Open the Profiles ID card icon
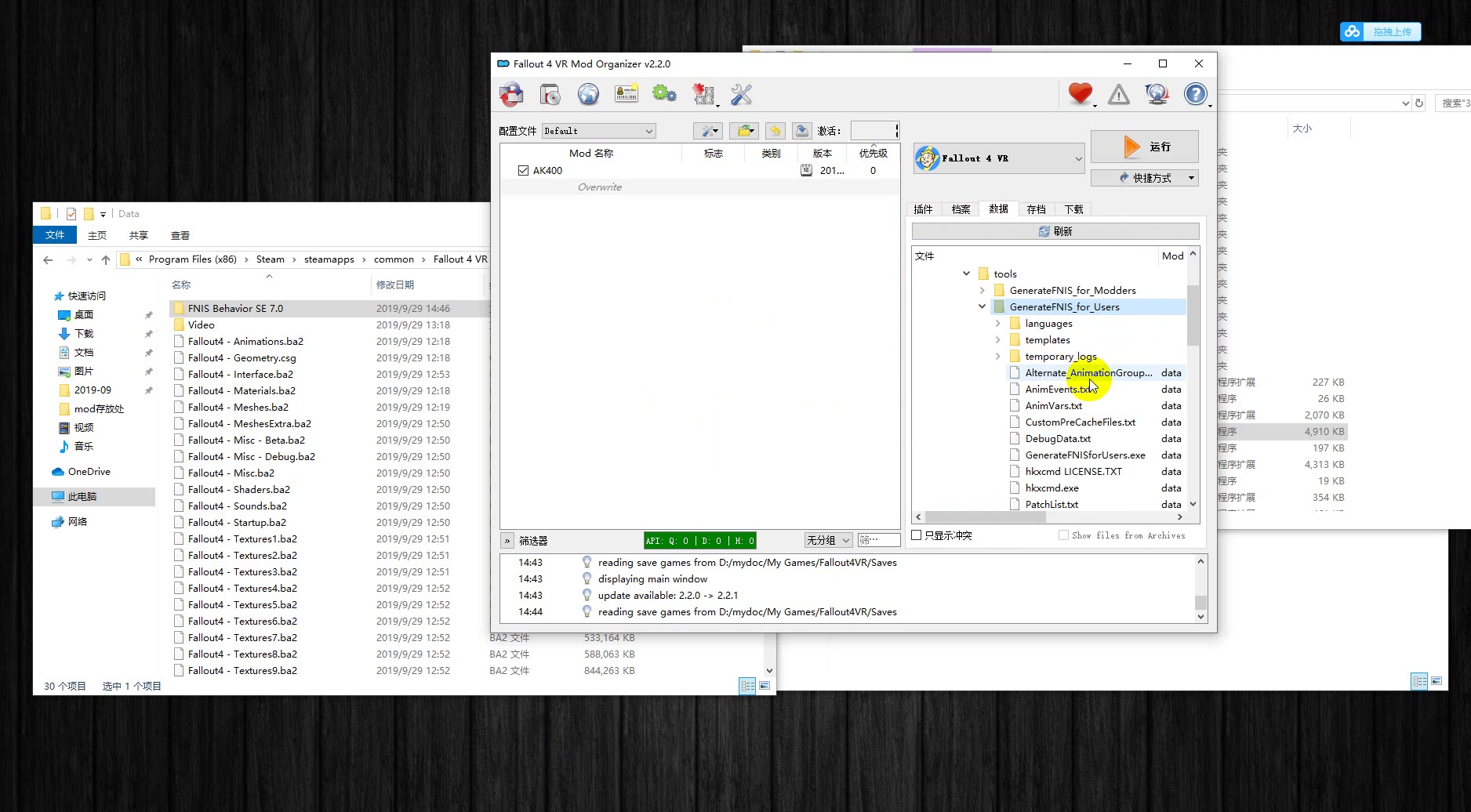Image resolution: width=1471 pixels, height=812 pixels. pos(627,95)
